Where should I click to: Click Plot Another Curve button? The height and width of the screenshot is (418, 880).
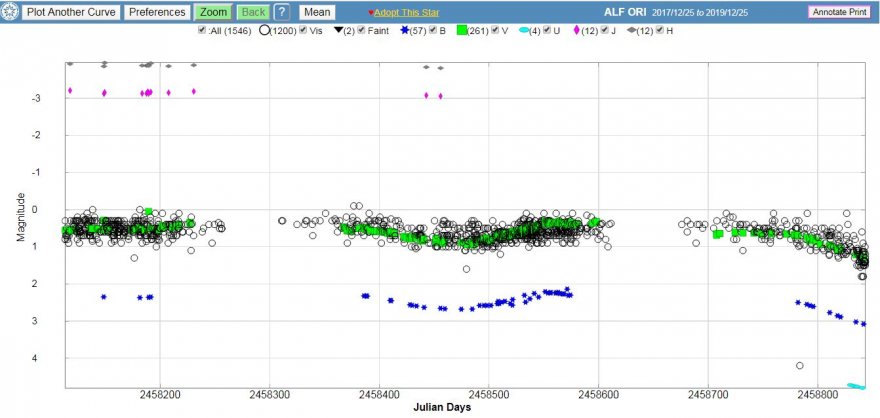click(x=71, y=13)
